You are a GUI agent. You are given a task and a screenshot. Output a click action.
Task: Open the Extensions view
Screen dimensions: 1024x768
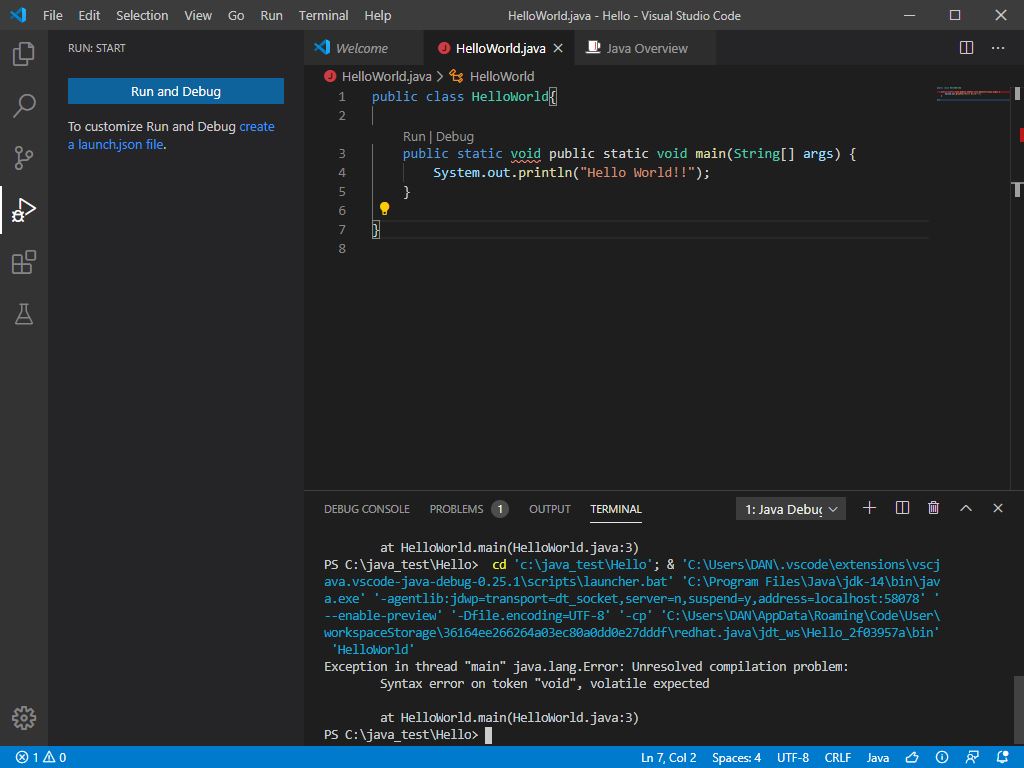[x=24, y=262]
